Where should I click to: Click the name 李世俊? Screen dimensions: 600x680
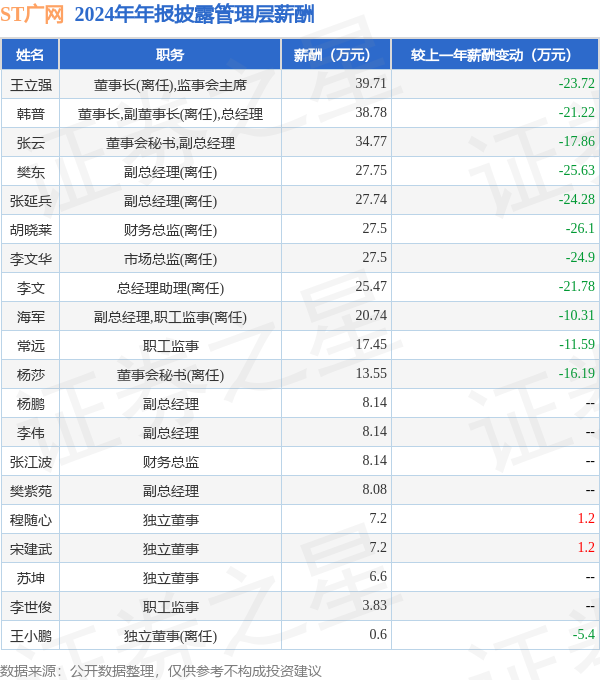31,607
